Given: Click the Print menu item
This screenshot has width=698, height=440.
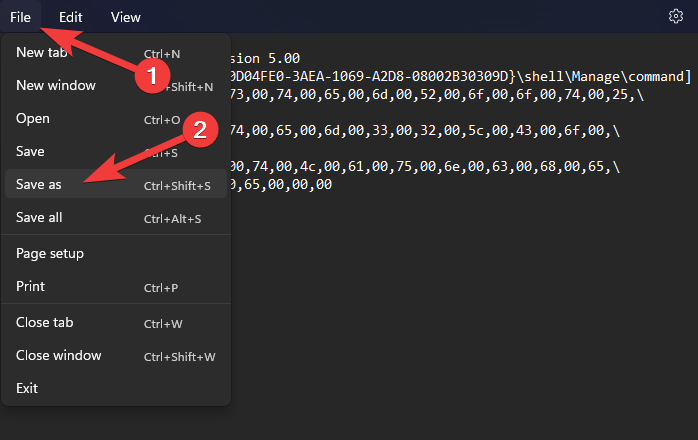Looking at the screenshot, I should pos(30,287).
